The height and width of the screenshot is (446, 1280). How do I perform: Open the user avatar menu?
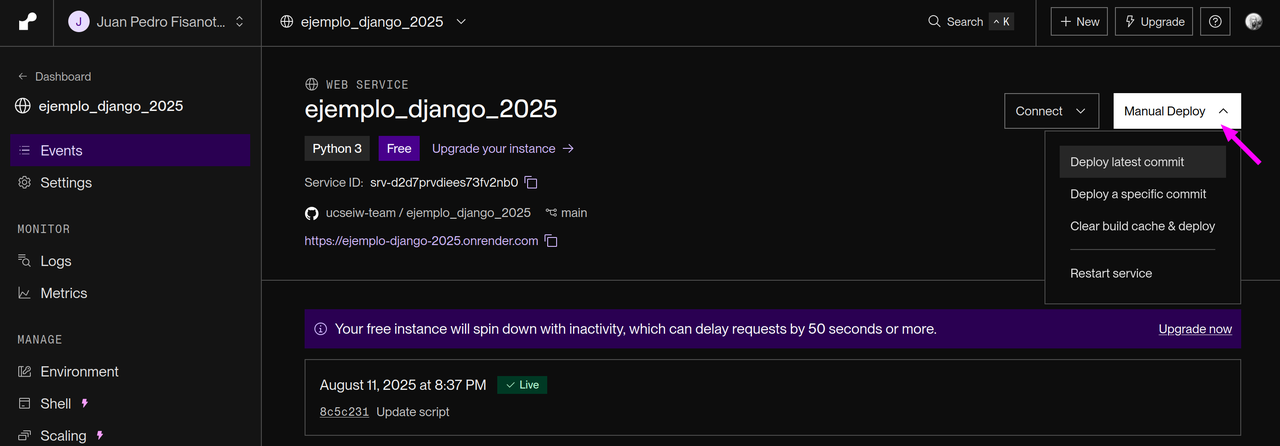[1254, 22]
